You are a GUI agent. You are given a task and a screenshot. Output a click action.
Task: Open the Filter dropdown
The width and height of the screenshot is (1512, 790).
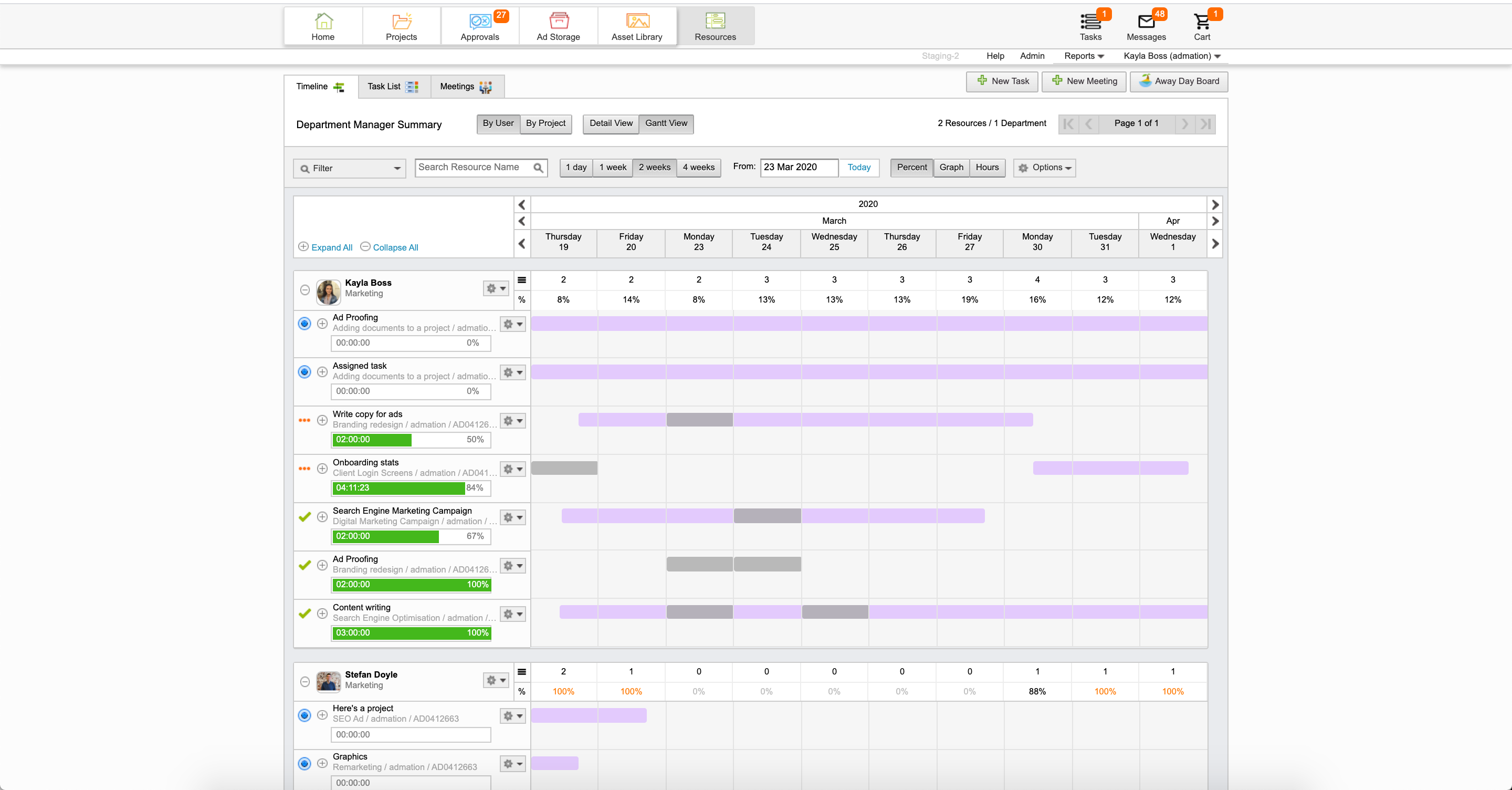[x=350, y=169]
